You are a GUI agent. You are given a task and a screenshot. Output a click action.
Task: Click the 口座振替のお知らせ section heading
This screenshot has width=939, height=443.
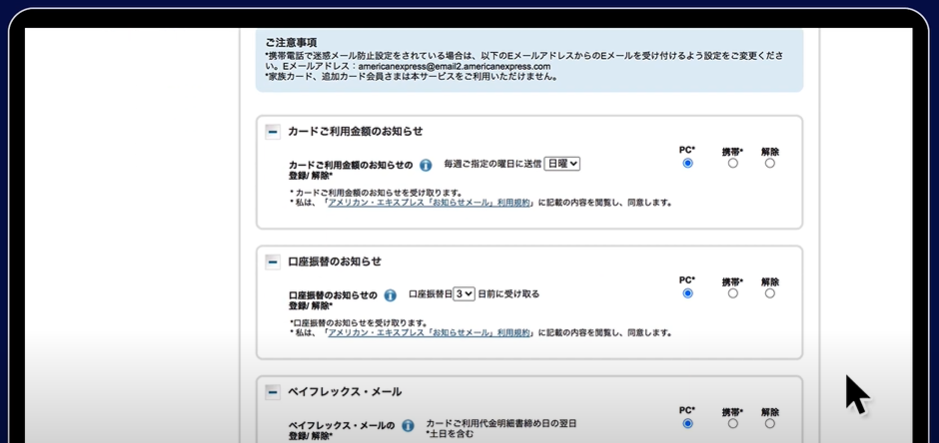pyautogui.click(x=334, y=261)
